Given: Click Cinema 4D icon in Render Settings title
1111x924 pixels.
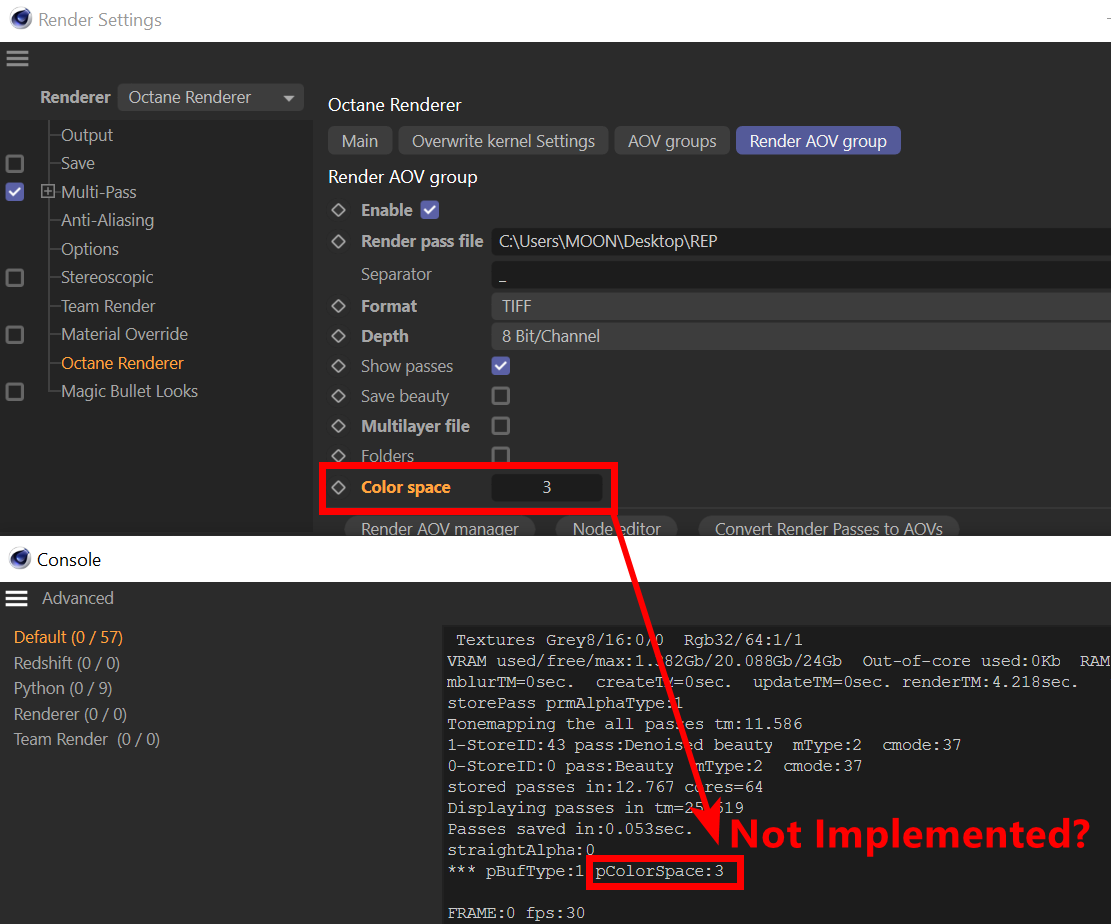Looking at the screenshot, I should click(21, 18).
